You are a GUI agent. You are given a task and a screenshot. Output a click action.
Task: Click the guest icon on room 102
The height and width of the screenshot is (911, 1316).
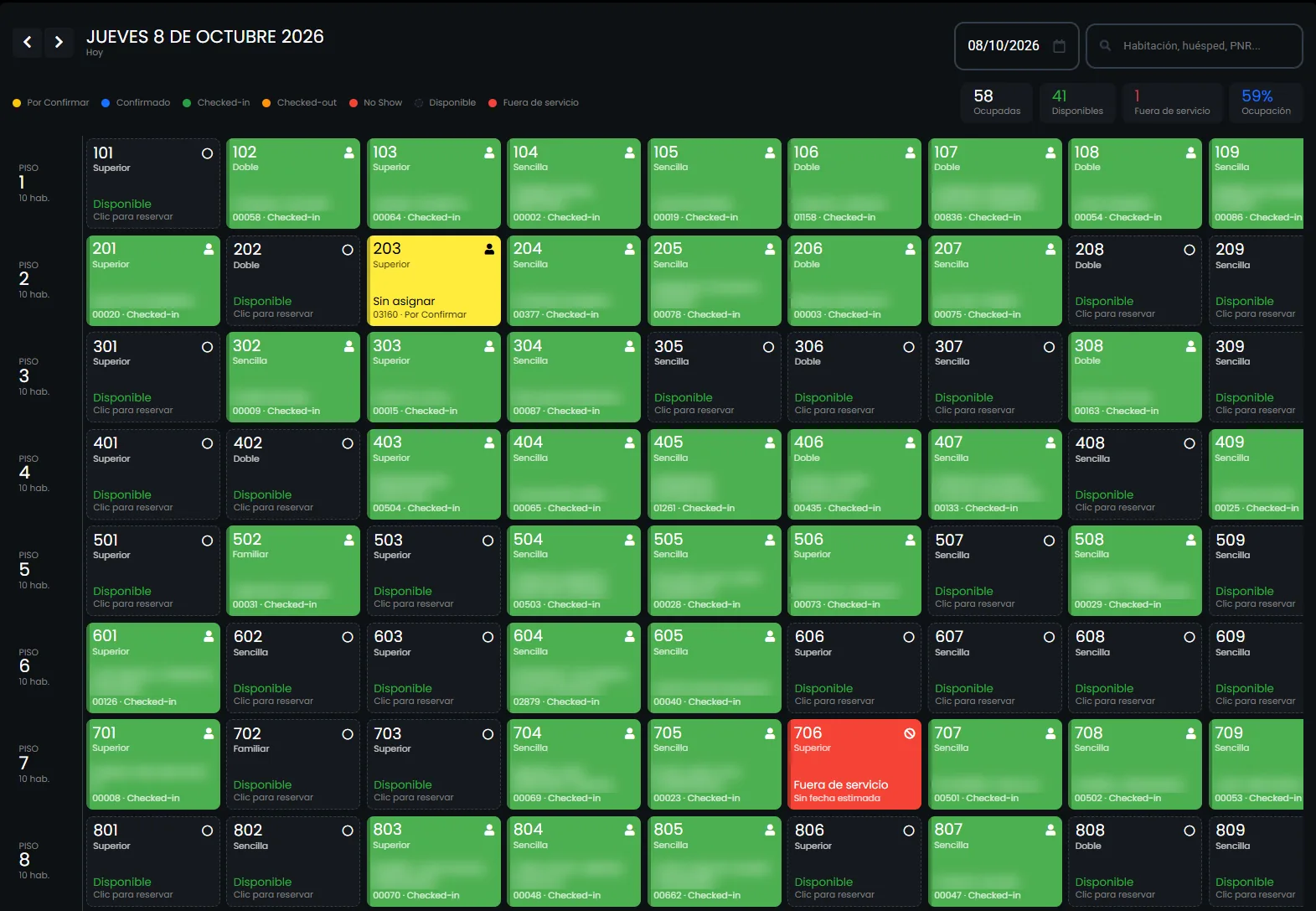click(x=348, y=153)
